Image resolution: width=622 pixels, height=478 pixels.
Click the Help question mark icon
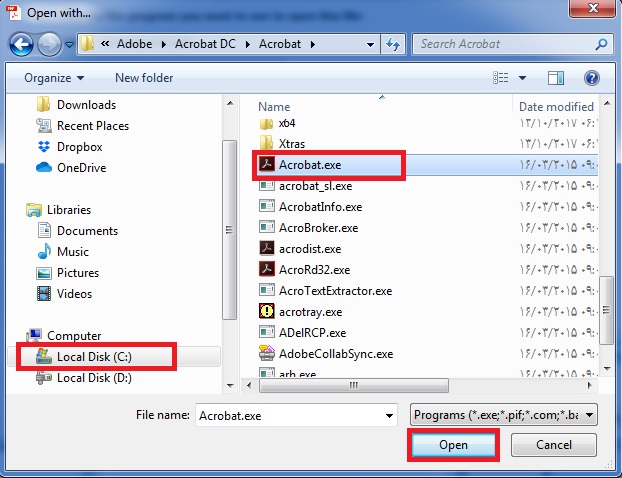tap(591, 78)
